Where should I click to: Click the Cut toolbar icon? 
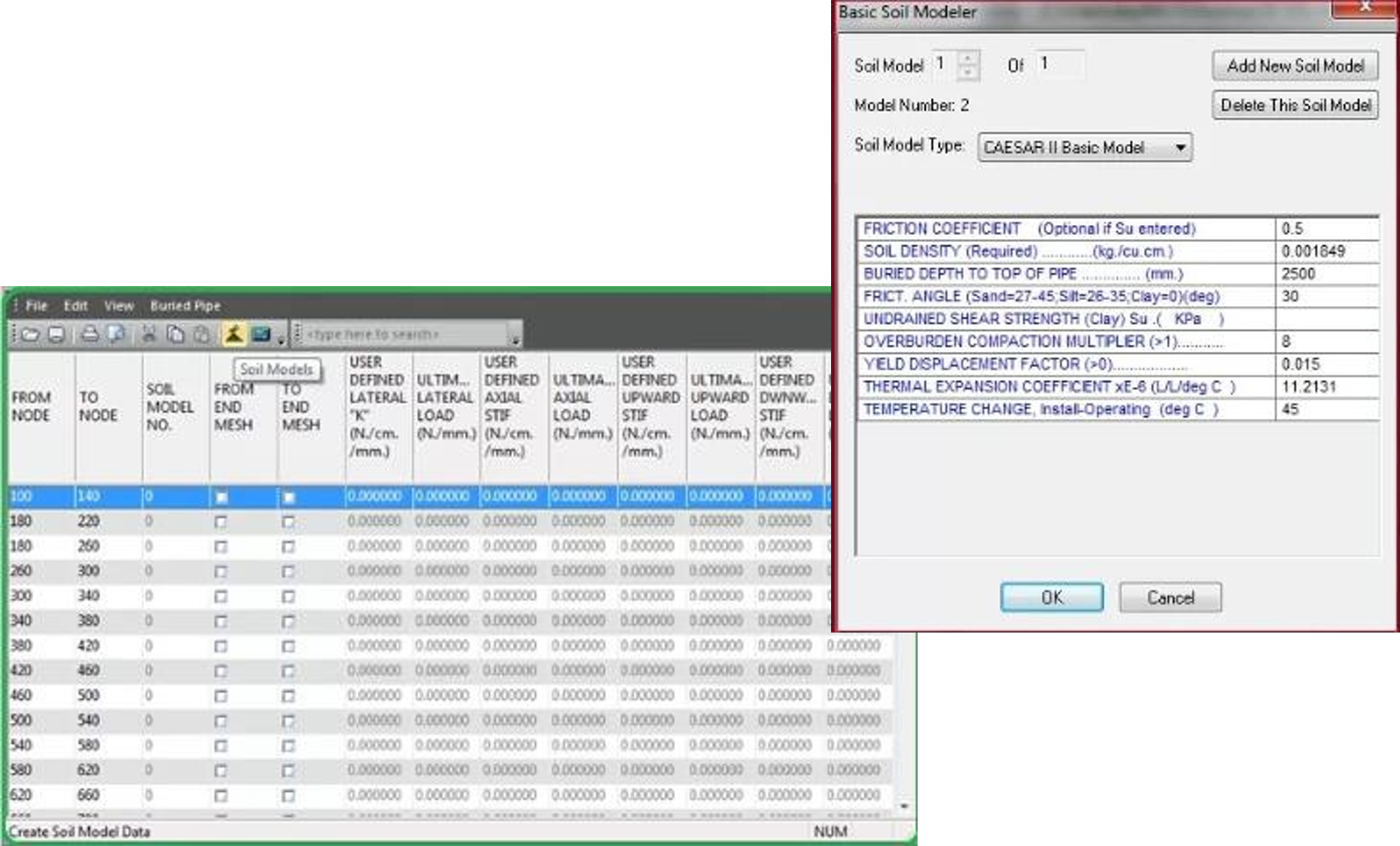pyautogui.click(x=148, y=334)
